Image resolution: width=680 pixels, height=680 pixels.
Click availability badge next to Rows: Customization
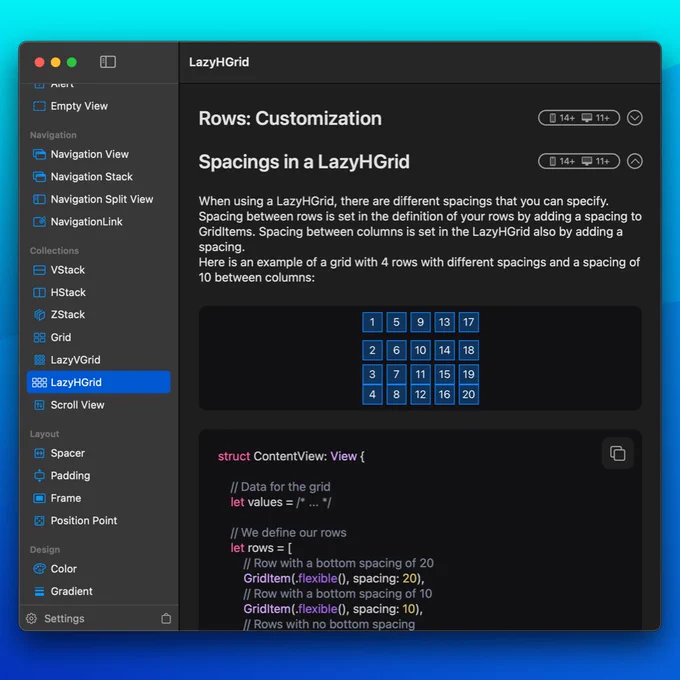click(x=579, y=118)
